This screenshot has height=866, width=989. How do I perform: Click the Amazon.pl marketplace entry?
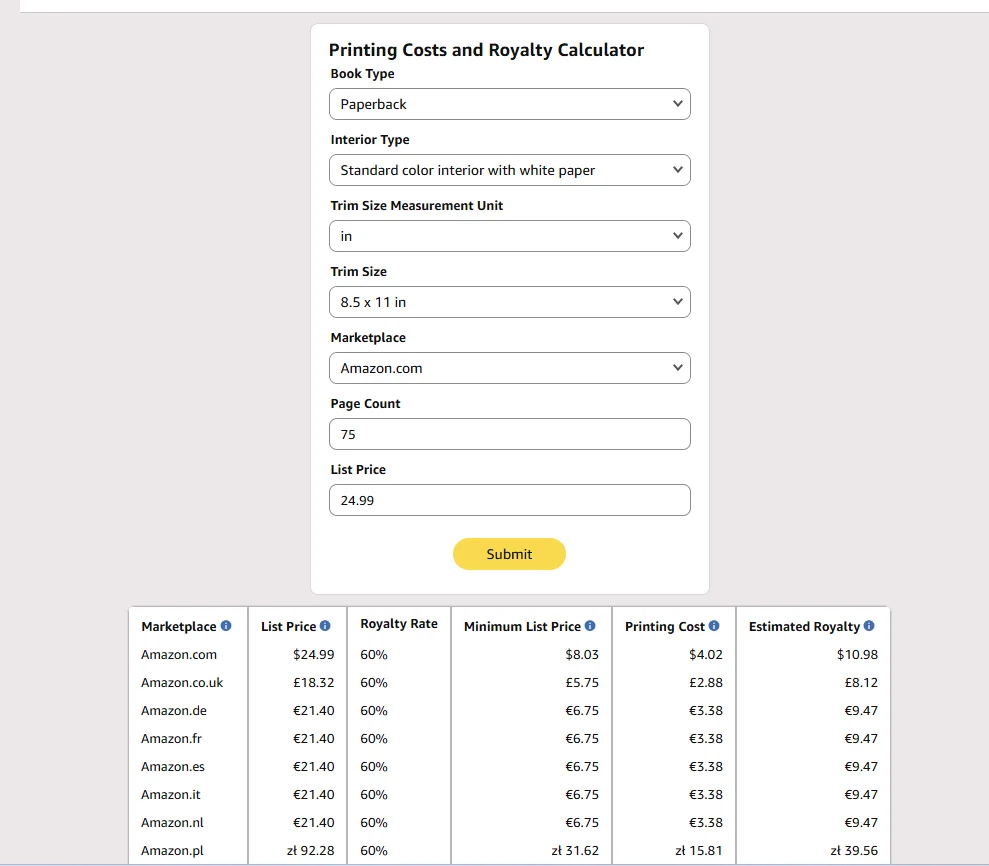click(x=172, y=850)
